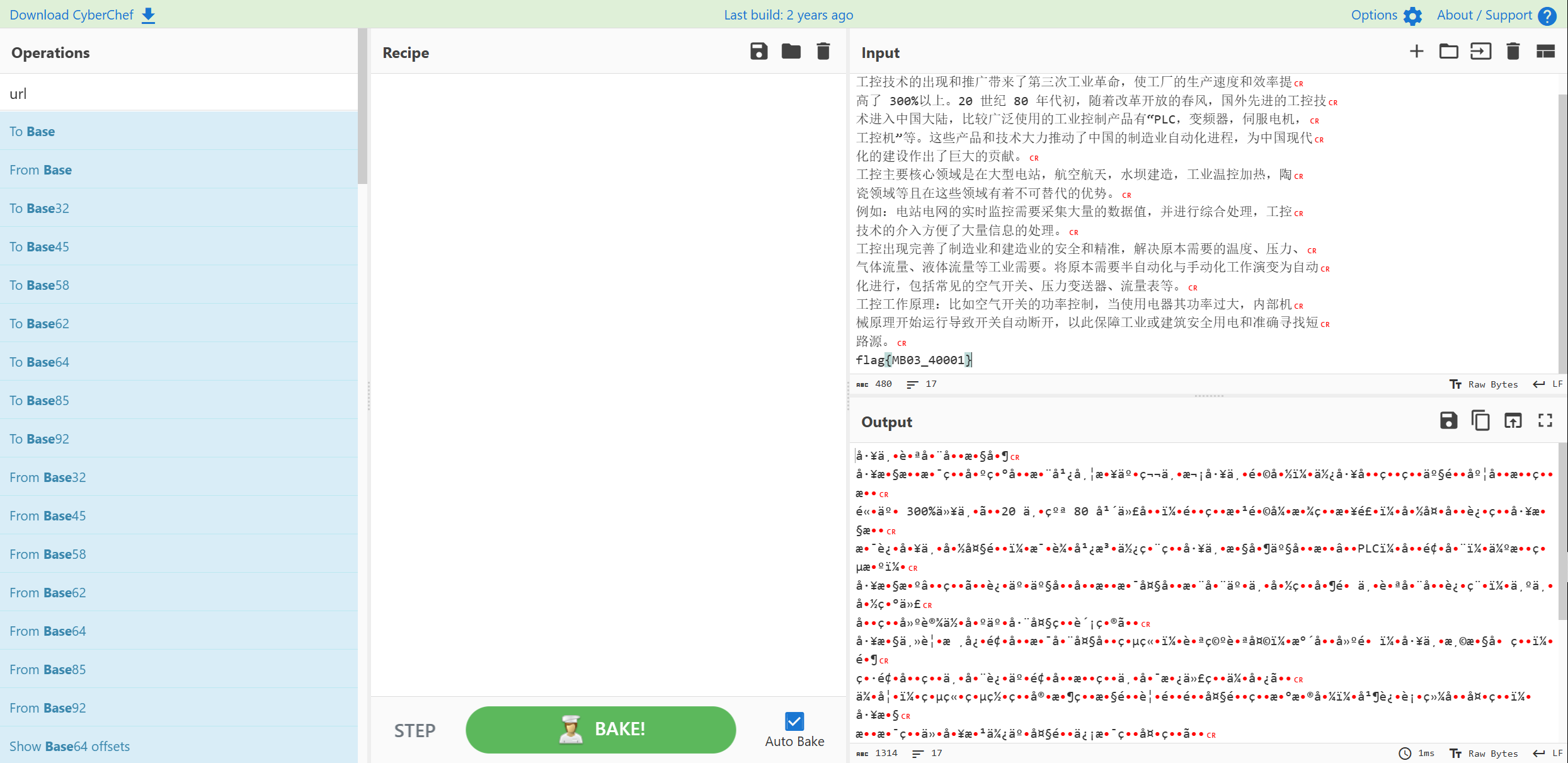This screenshot has height=763, width=1568.
Task: Add a new input tab
Action: tap(1416, 52)
